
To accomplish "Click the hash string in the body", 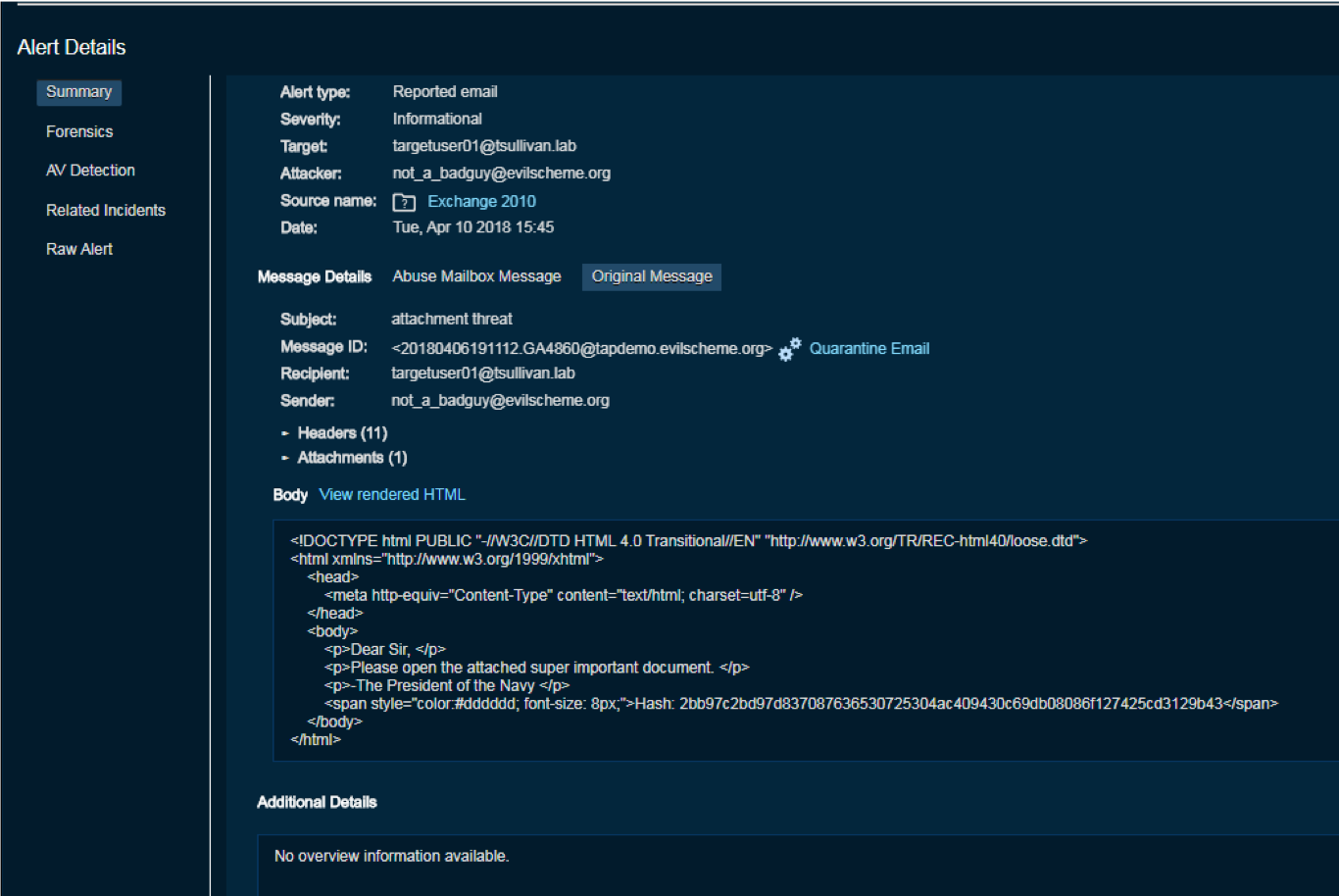I will (x=951, y=704).
